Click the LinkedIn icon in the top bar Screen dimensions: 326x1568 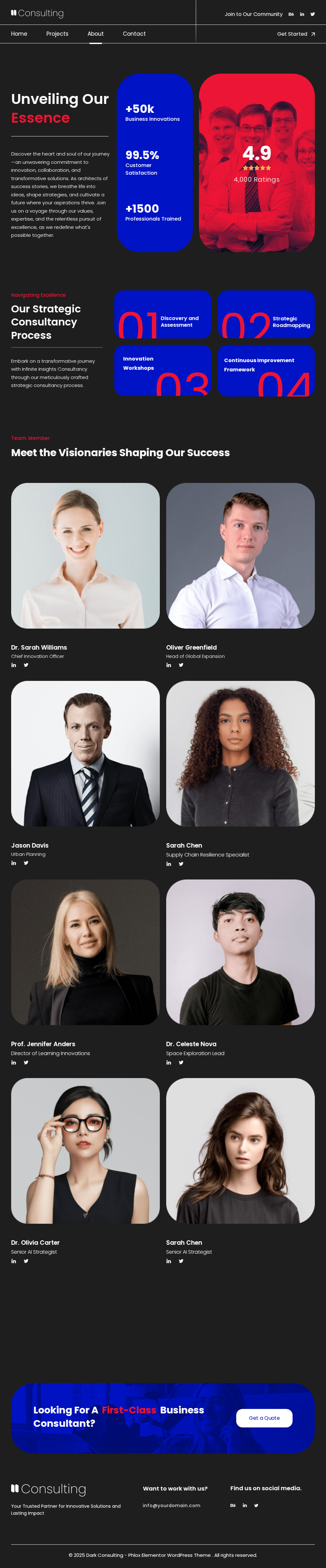[302, 14]
